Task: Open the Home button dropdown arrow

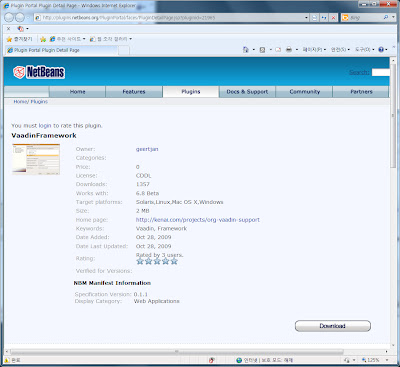Action: coord(253,50)
